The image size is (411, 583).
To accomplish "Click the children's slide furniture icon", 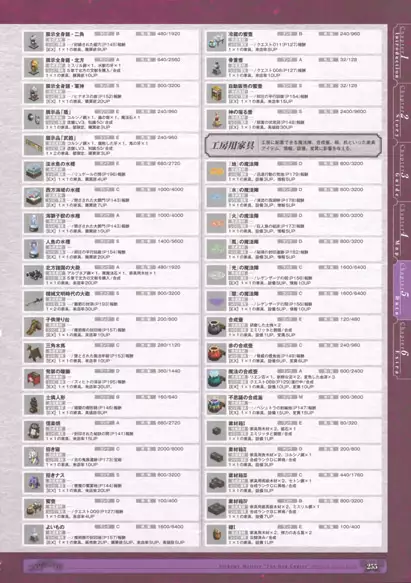I will pyautogui.click(x=34, y=327).
